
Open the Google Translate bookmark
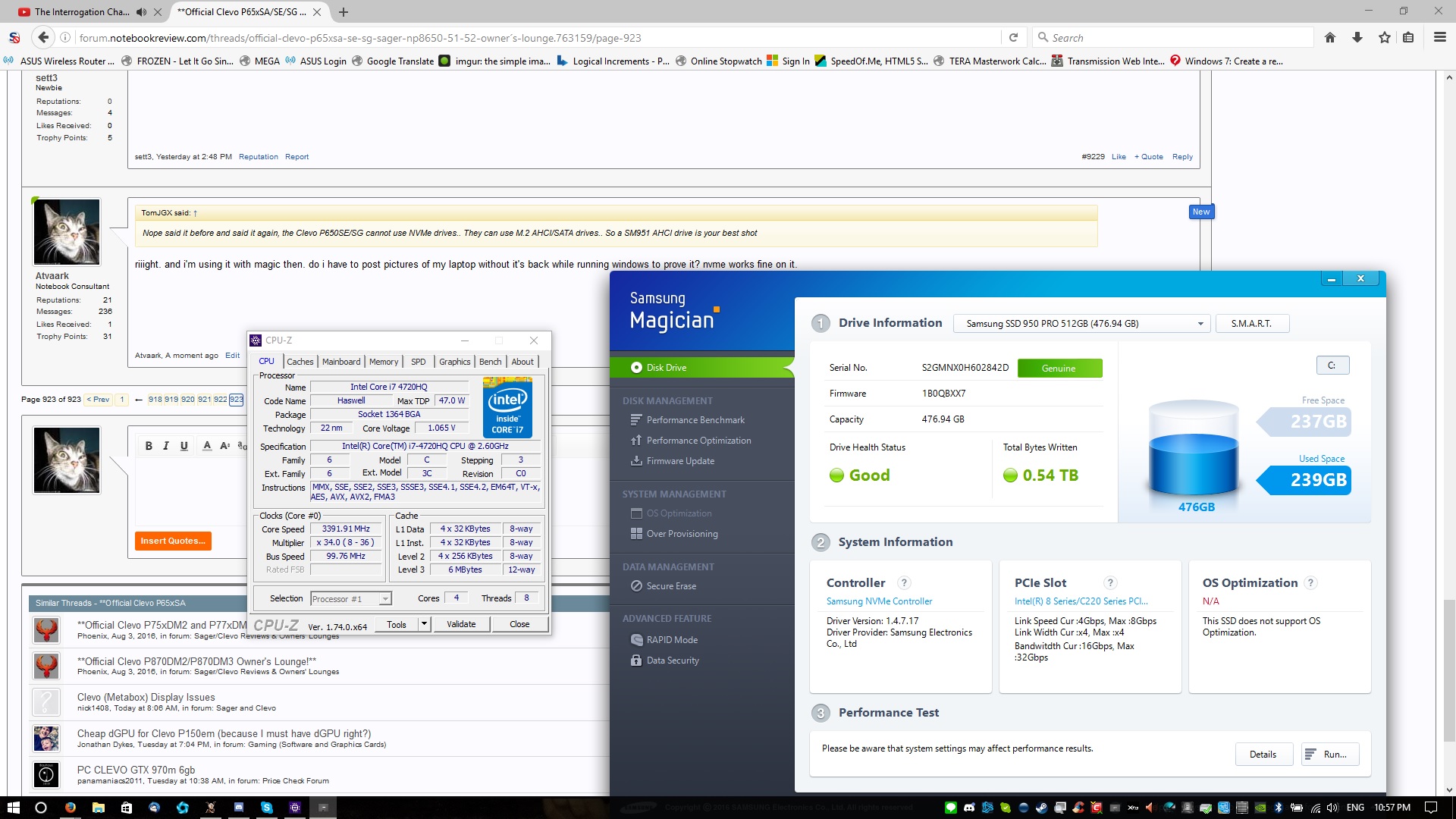click(393, 61)
